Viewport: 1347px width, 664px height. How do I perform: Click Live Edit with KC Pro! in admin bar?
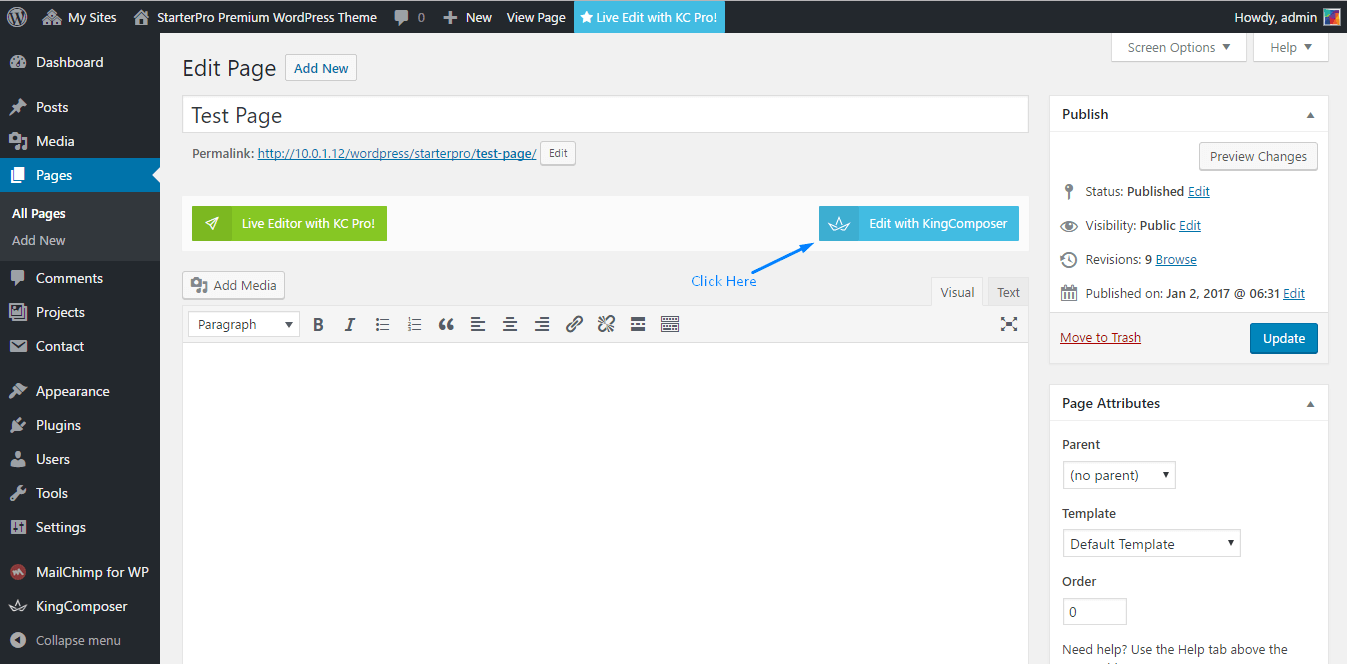point(649,17)
